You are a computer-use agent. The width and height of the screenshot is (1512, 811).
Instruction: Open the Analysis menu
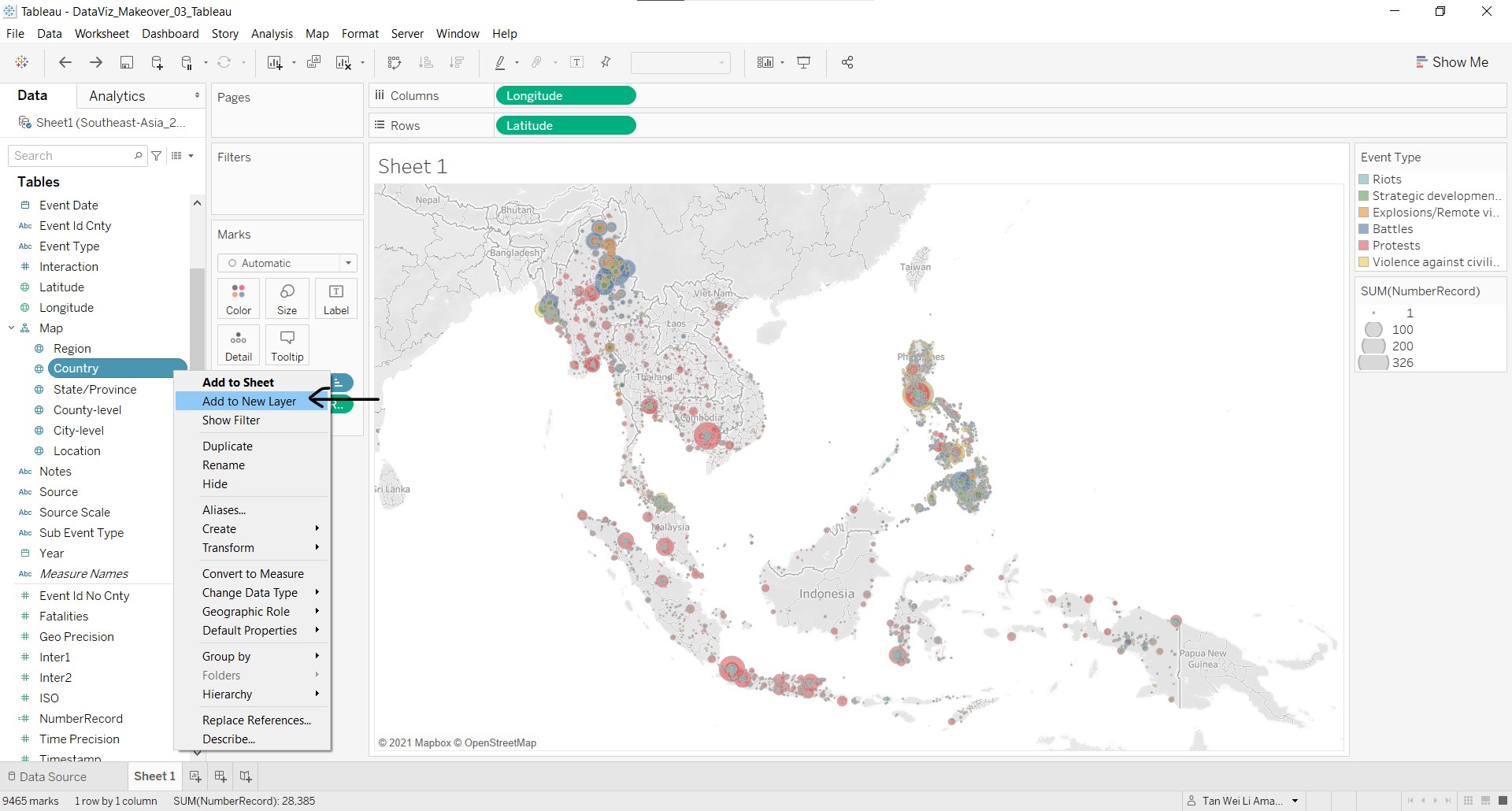(272, 34)
